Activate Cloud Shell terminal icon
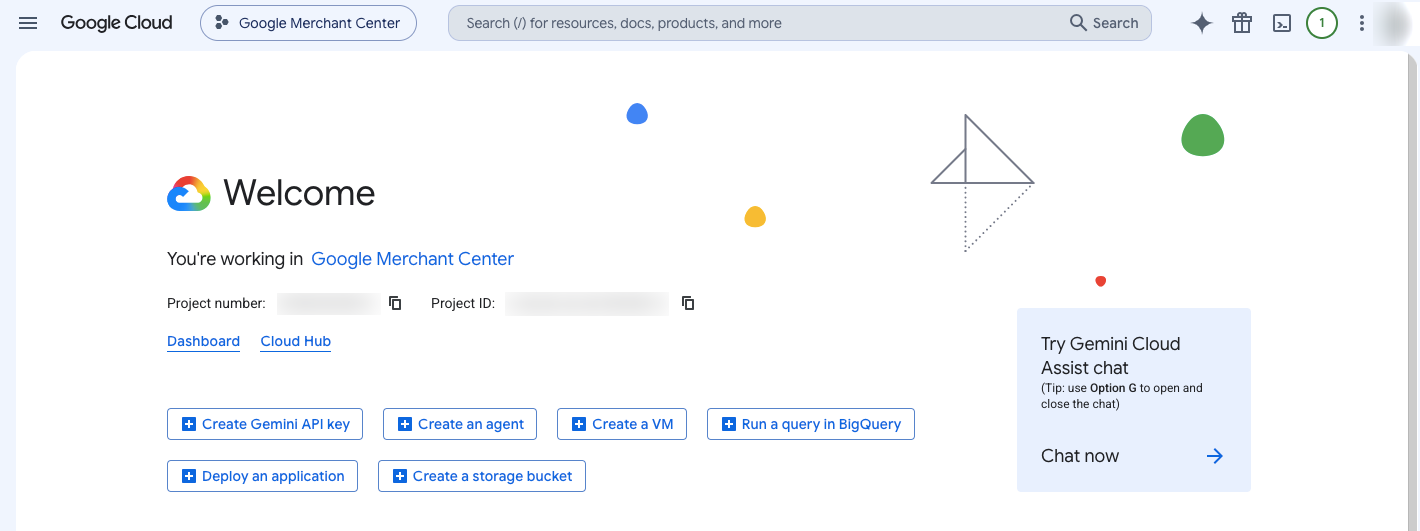Viewport: 1420px width, 531px height. [x=1282, y=23]
